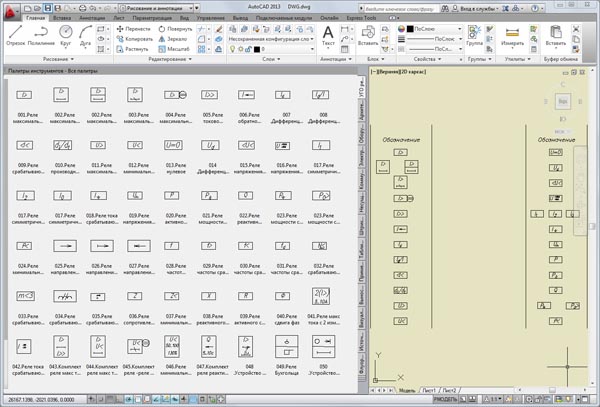600x407 pixels.
Task: Insert the 001.Реле palette symbol
Action: pos(28,96)
